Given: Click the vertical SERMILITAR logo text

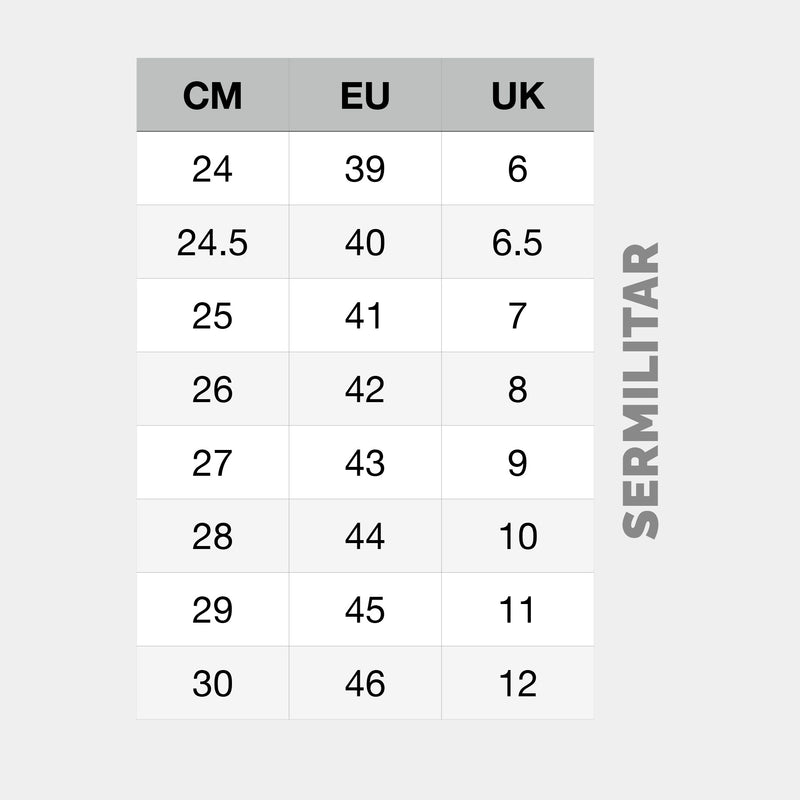Looking at the screenshot, I should 641,390.
